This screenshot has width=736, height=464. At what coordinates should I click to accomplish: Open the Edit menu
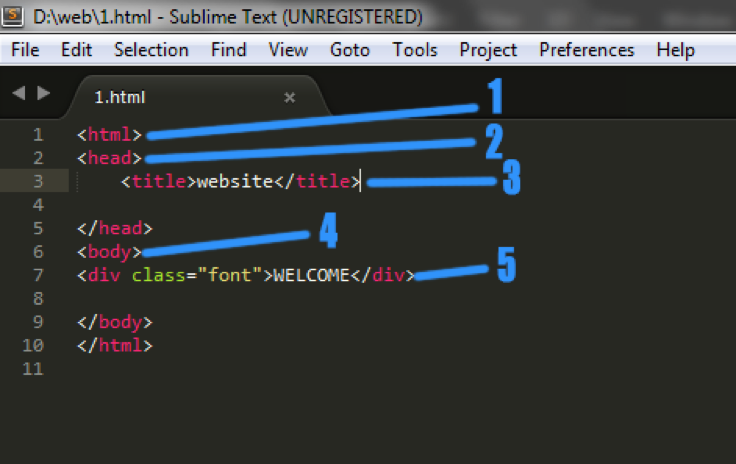coord(77,50)
